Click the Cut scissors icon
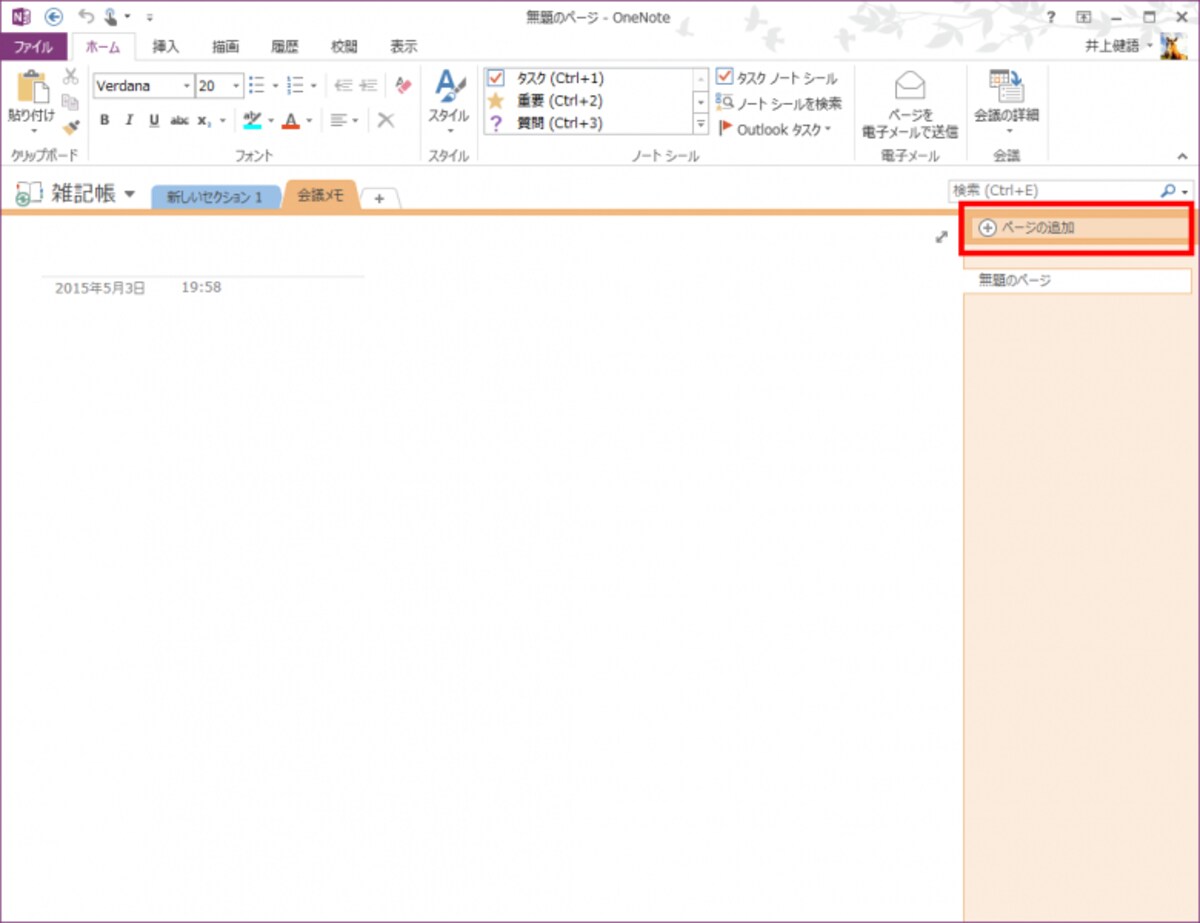 pos(70,77)
